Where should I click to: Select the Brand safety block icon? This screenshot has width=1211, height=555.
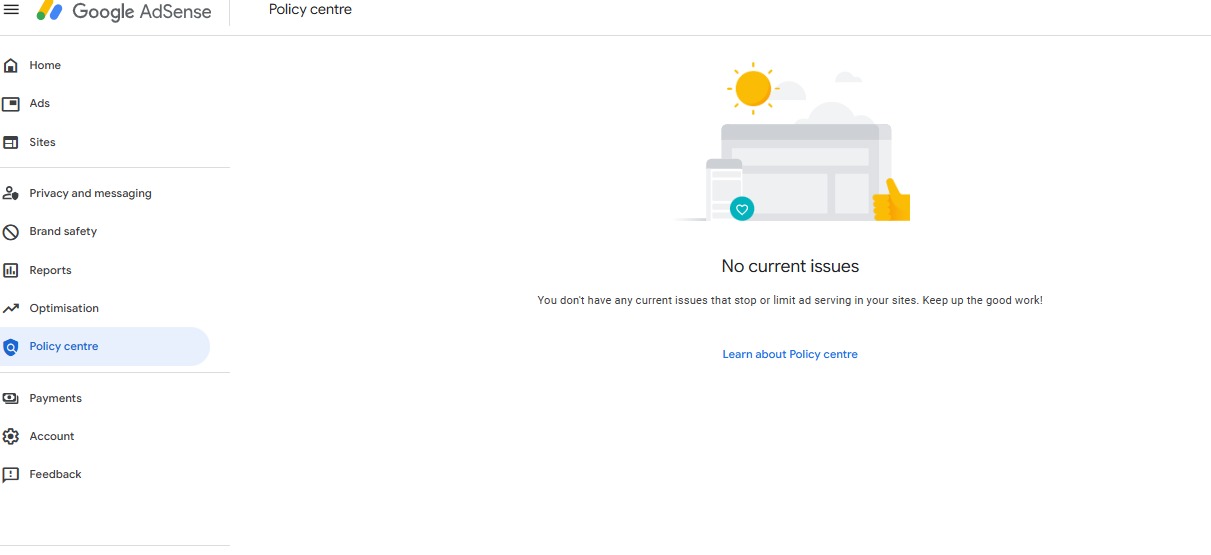click(11, 232)
